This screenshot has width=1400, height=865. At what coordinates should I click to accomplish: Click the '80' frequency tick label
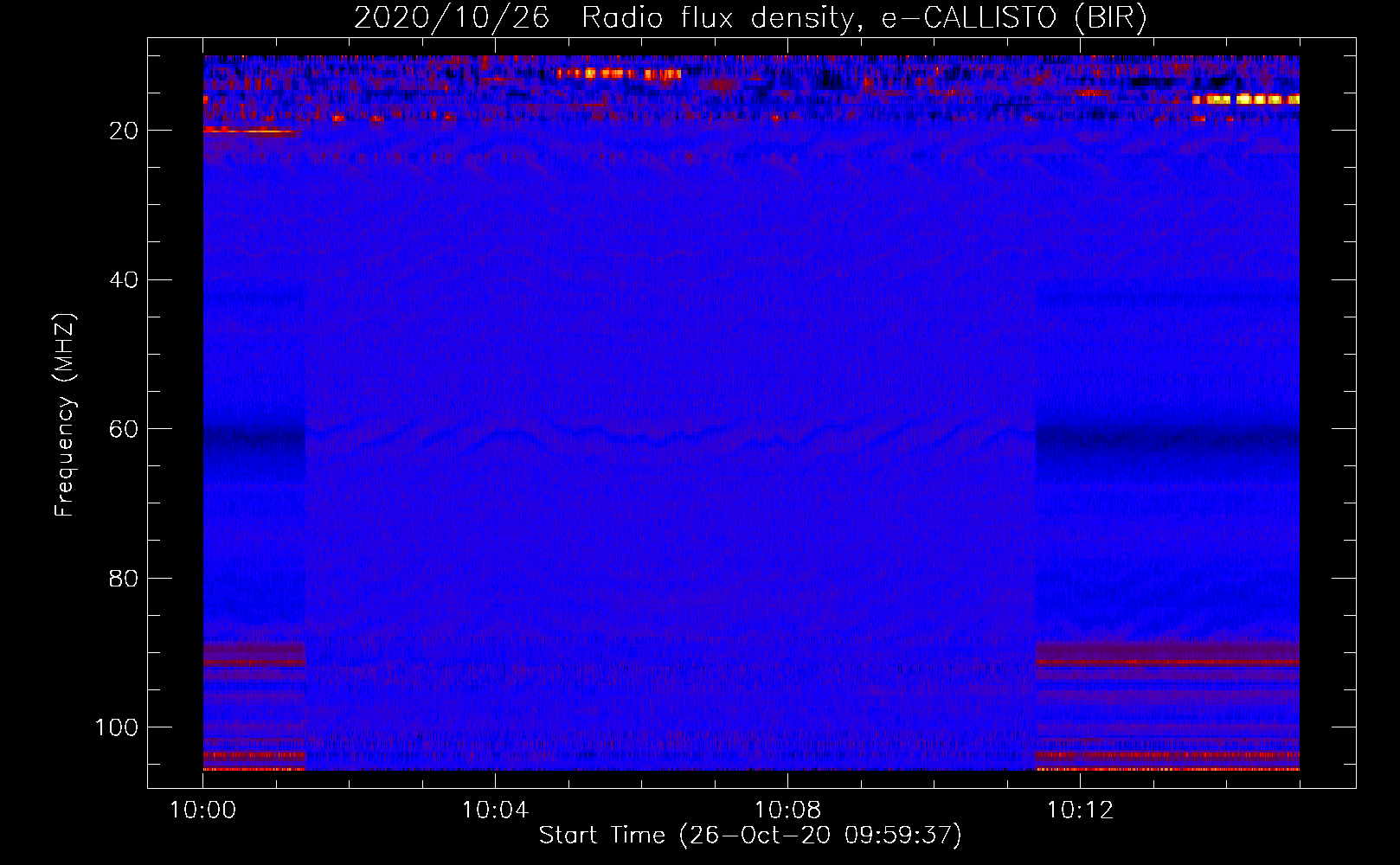point(124,578)
